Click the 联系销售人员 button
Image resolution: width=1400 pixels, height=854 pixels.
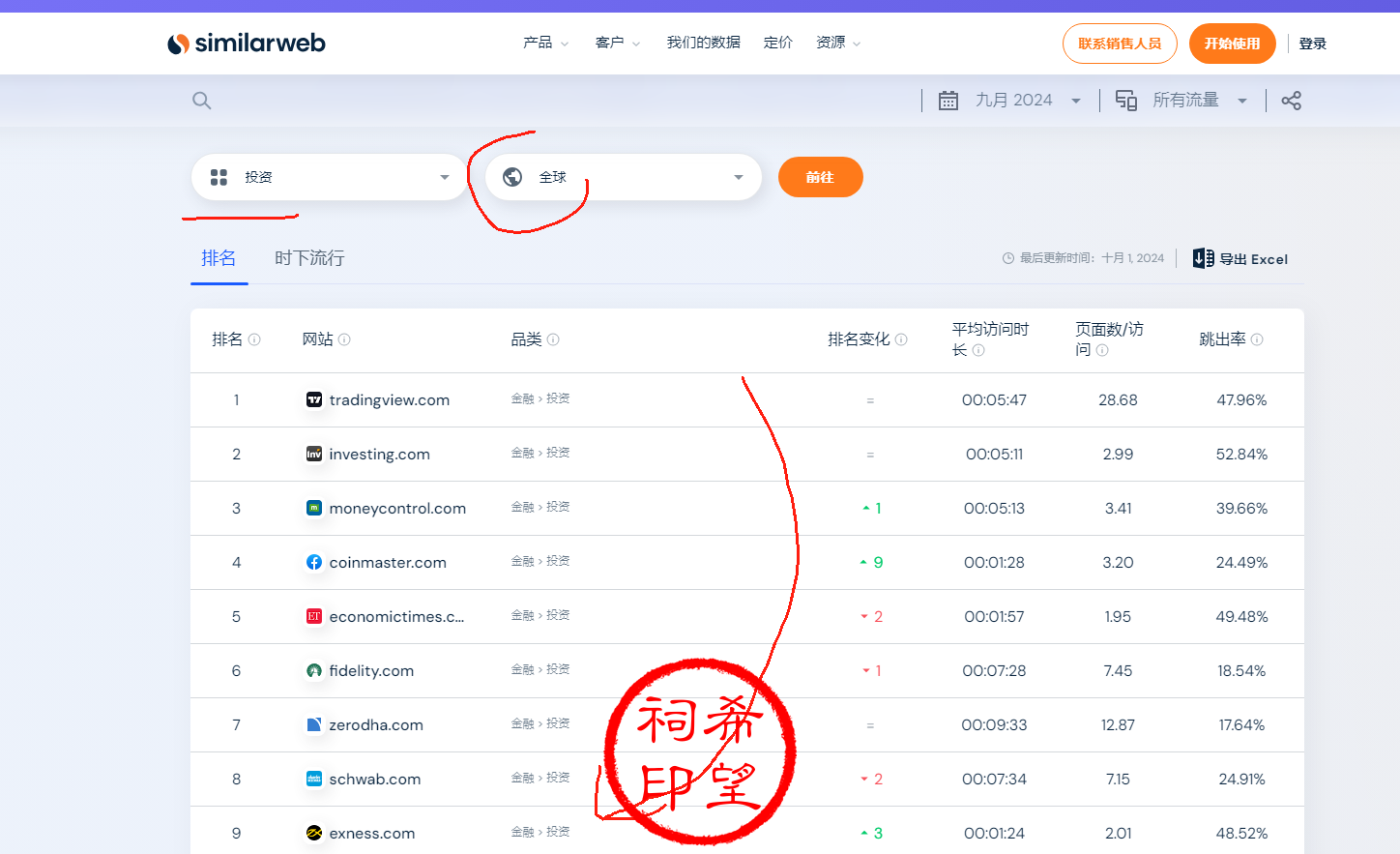(1120, 44)
